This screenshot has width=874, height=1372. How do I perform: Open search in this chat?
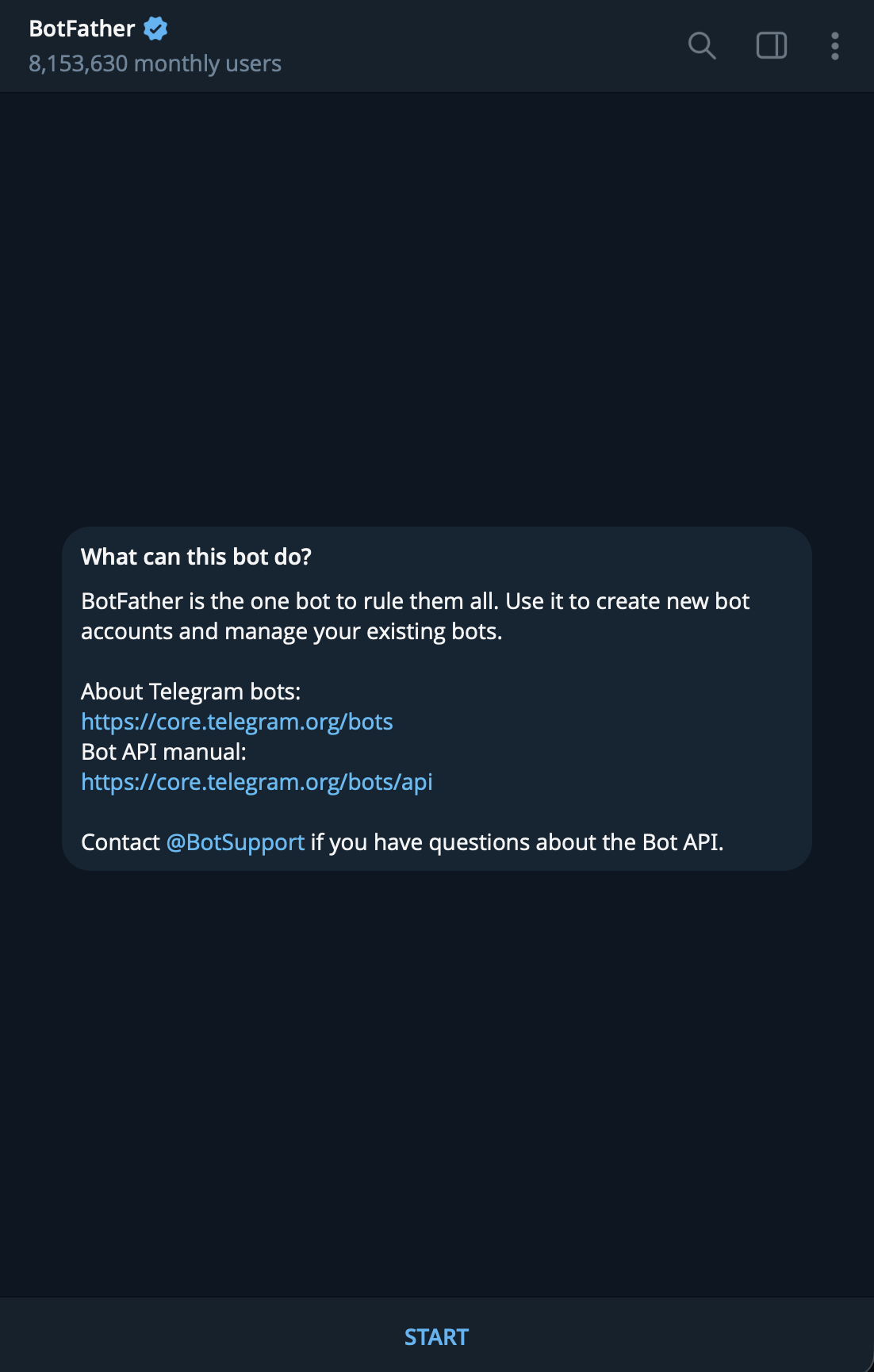(702, 46)
